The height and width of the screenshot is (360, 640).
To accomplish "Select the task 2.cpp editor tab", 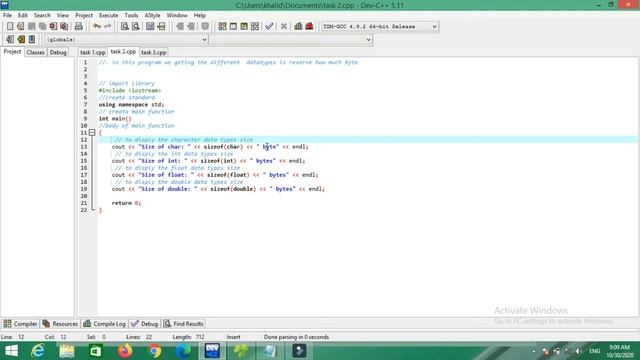I will pos(123,52).
